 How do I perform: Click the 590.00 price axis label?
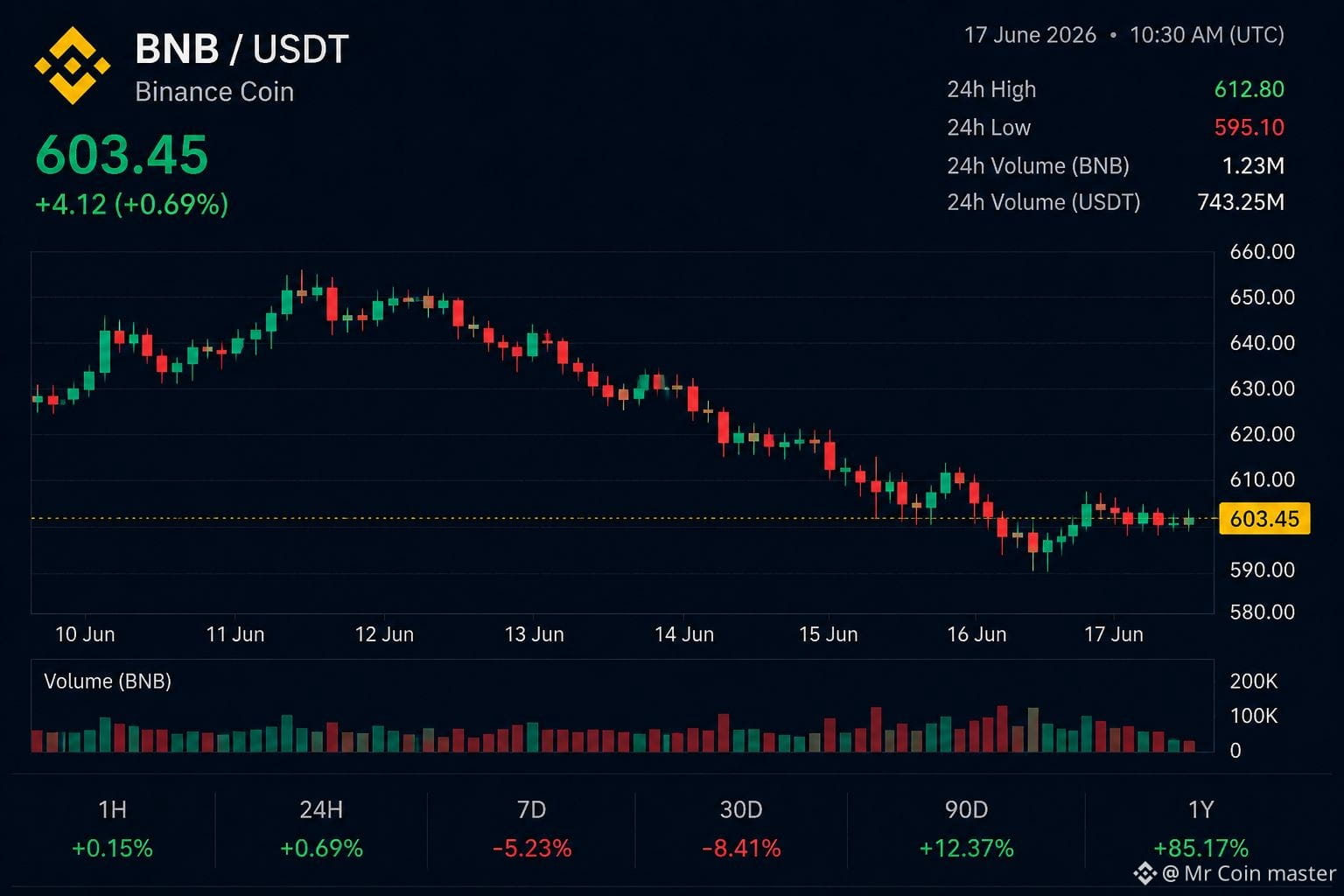click(x=1263, y=570)
